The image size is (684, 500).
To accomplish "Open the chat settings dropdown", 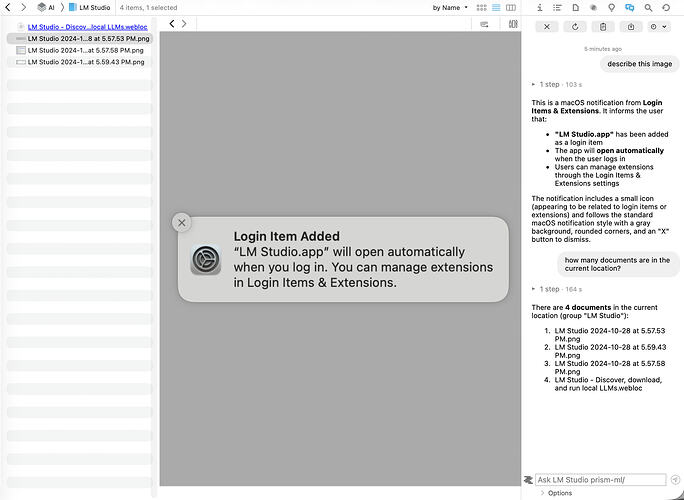I will tap(659, 27).
